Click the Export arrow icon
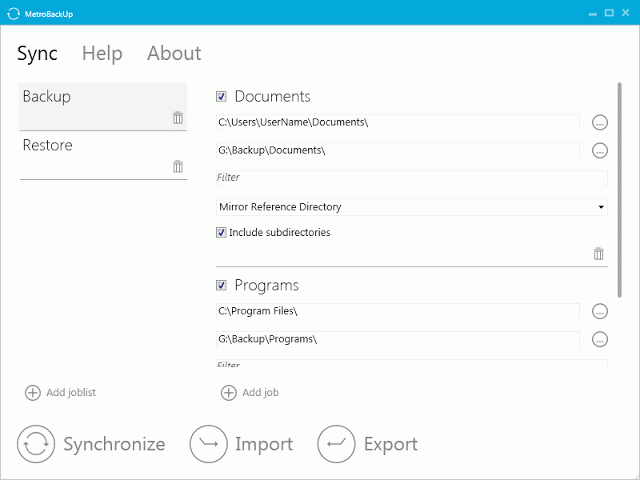Viewport: 640px width, 480px height. tap(336, 444)
